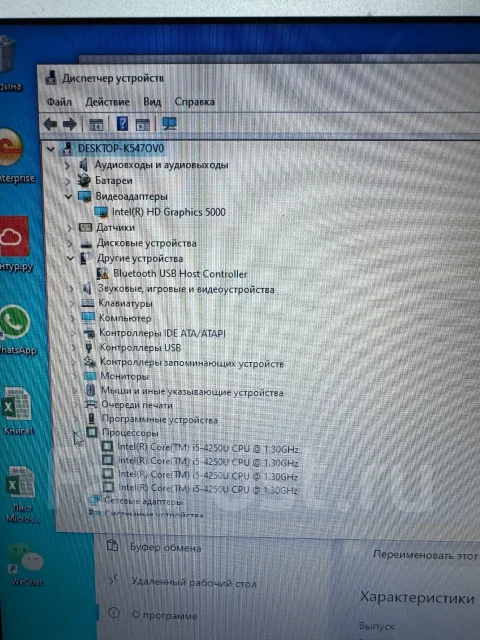Viewport: 480px width, 640px height.
Task: Open the Книга1 Excel file on desktop
Action: click(x=18, y=411)
